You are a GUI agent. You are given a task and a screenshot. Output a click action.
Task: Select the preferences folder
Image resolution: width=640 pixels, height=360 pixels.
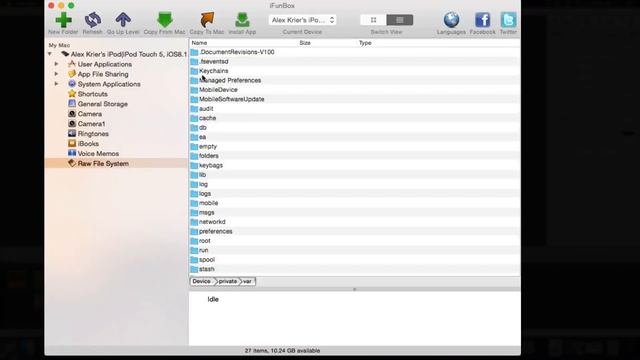[355, 231]
